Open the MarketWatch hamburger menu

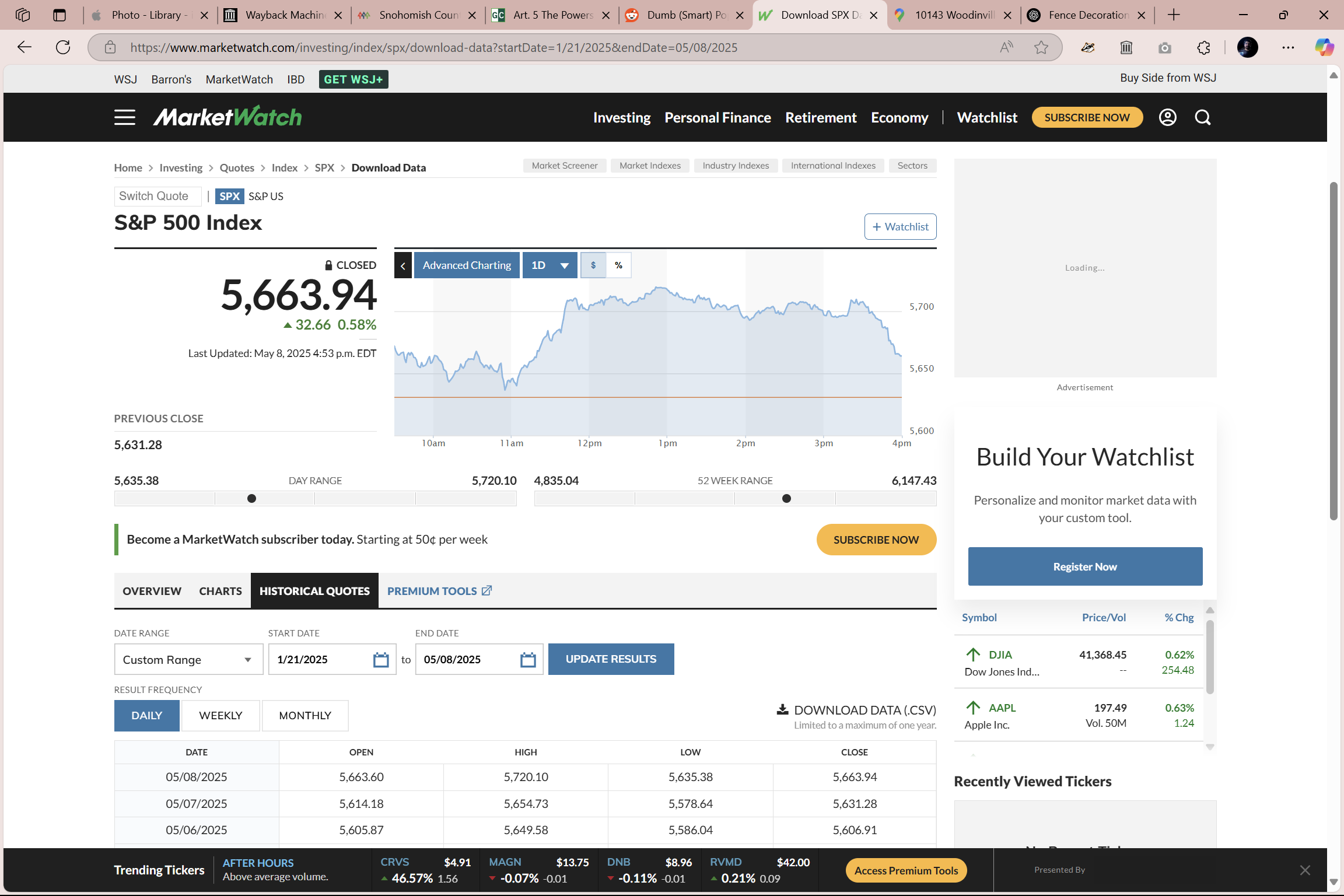124,117
